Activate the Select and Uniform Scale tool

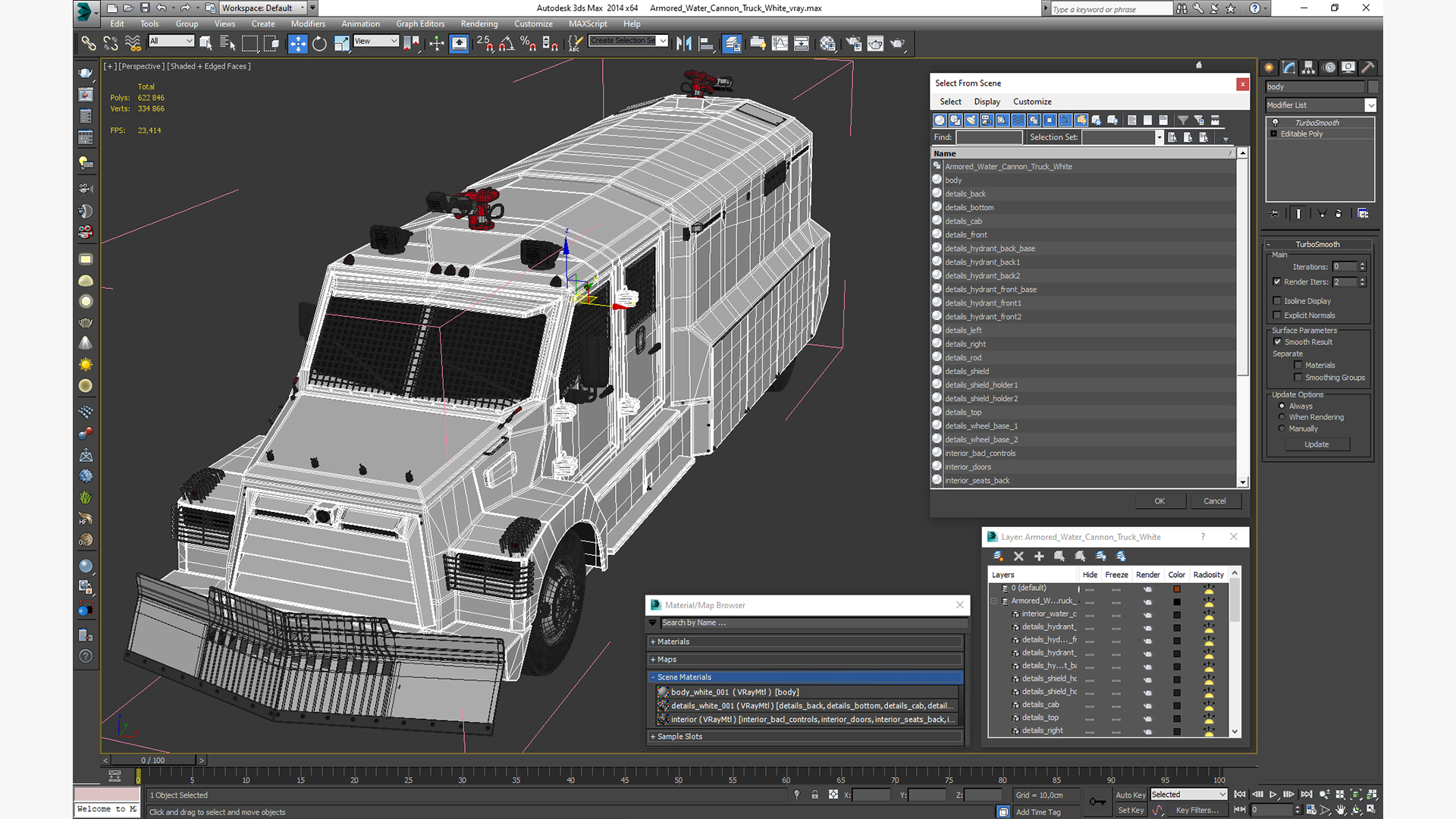[x=341, y=44]
